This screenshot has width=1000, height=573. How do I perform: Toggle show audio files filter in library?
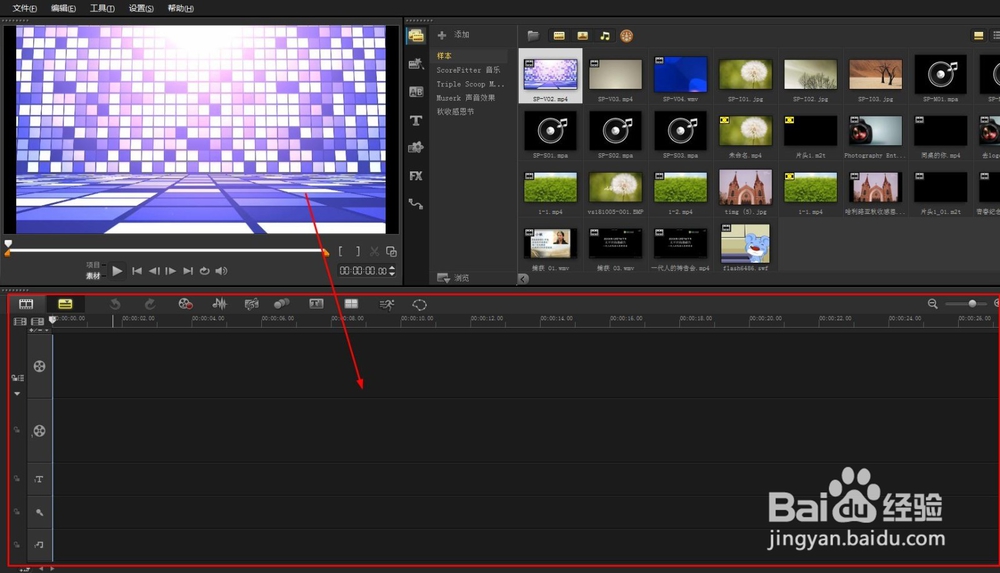point(605,36)
